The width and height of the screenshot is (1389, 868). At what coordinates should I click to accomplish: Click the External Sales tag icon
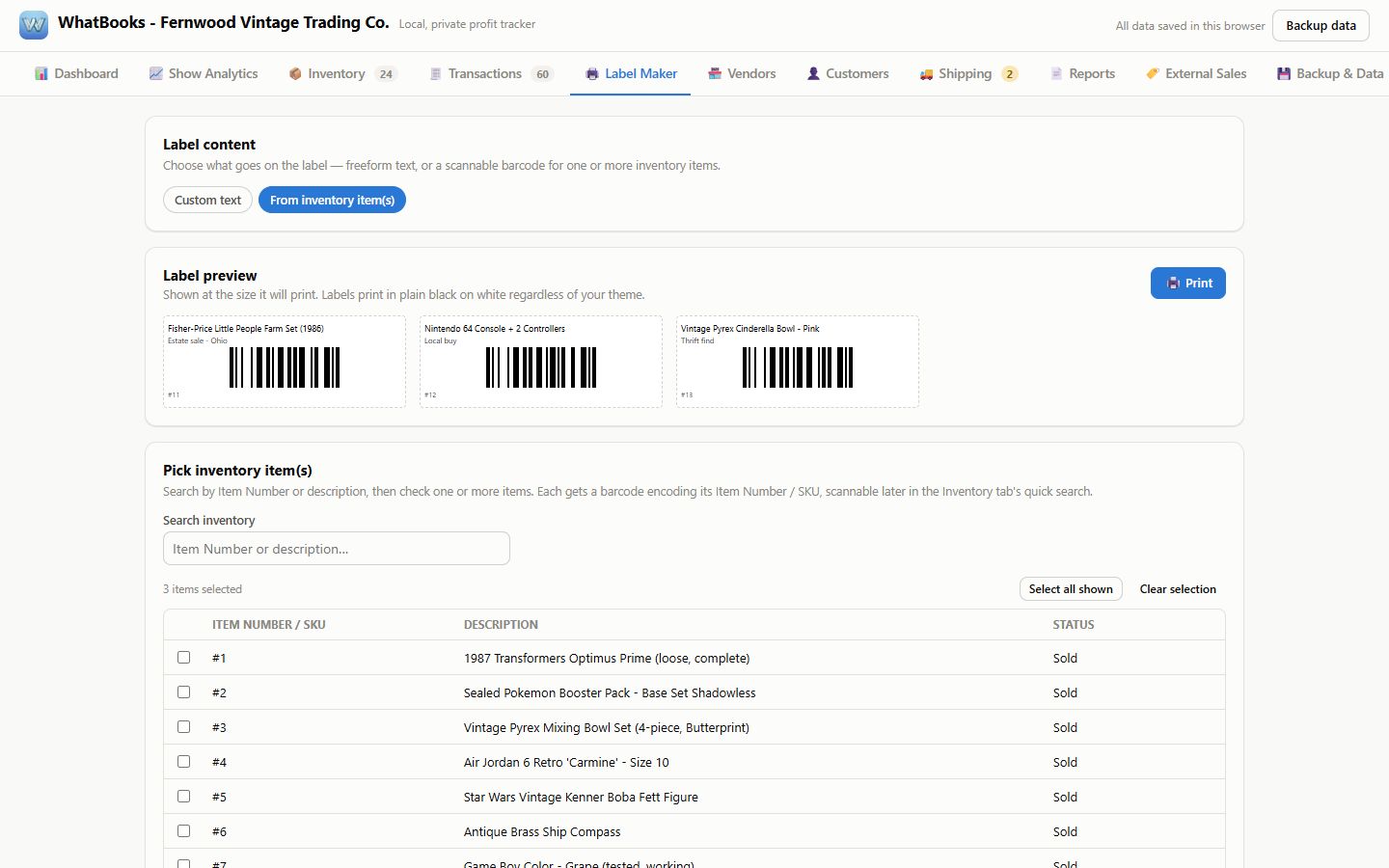click(x=1153, y=73)
